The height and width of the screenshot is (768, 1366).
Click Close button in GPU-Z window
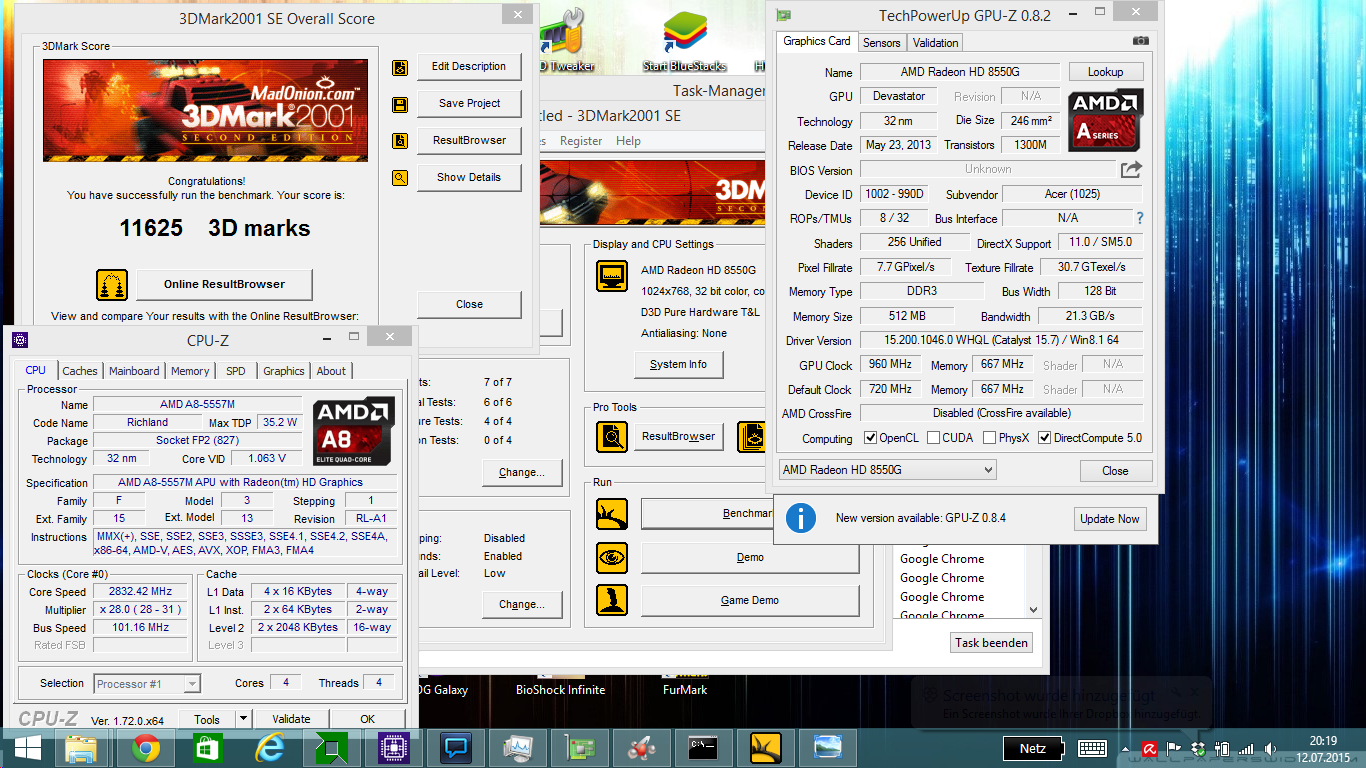pos(1116,471)
